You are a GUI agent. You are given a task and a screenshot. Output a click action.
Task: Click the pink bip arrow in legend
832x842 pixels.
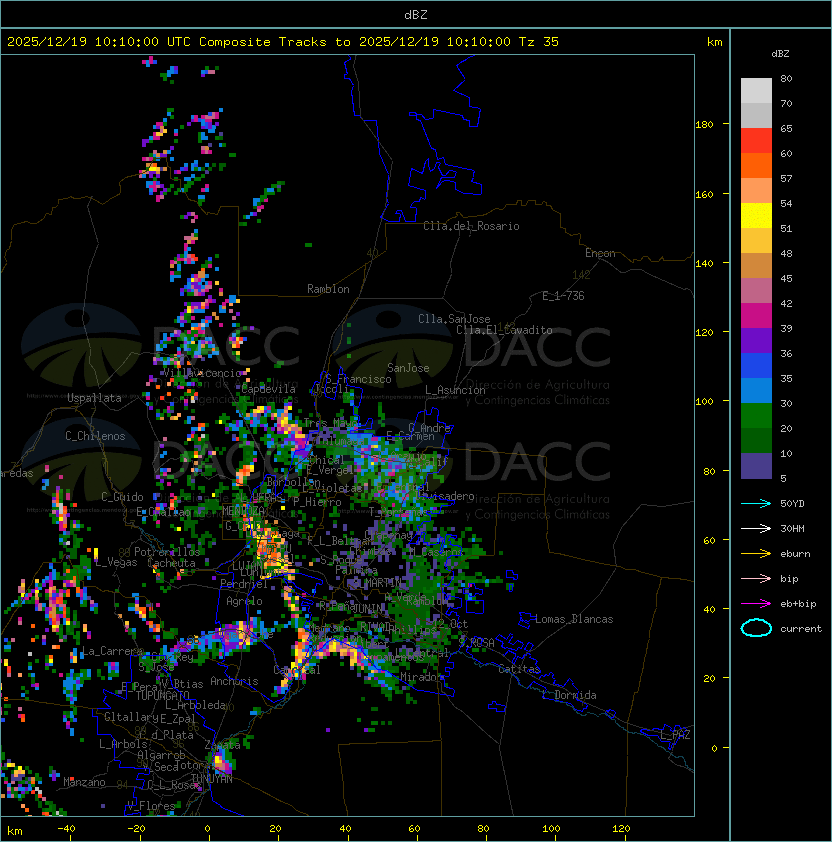[756, 579]
